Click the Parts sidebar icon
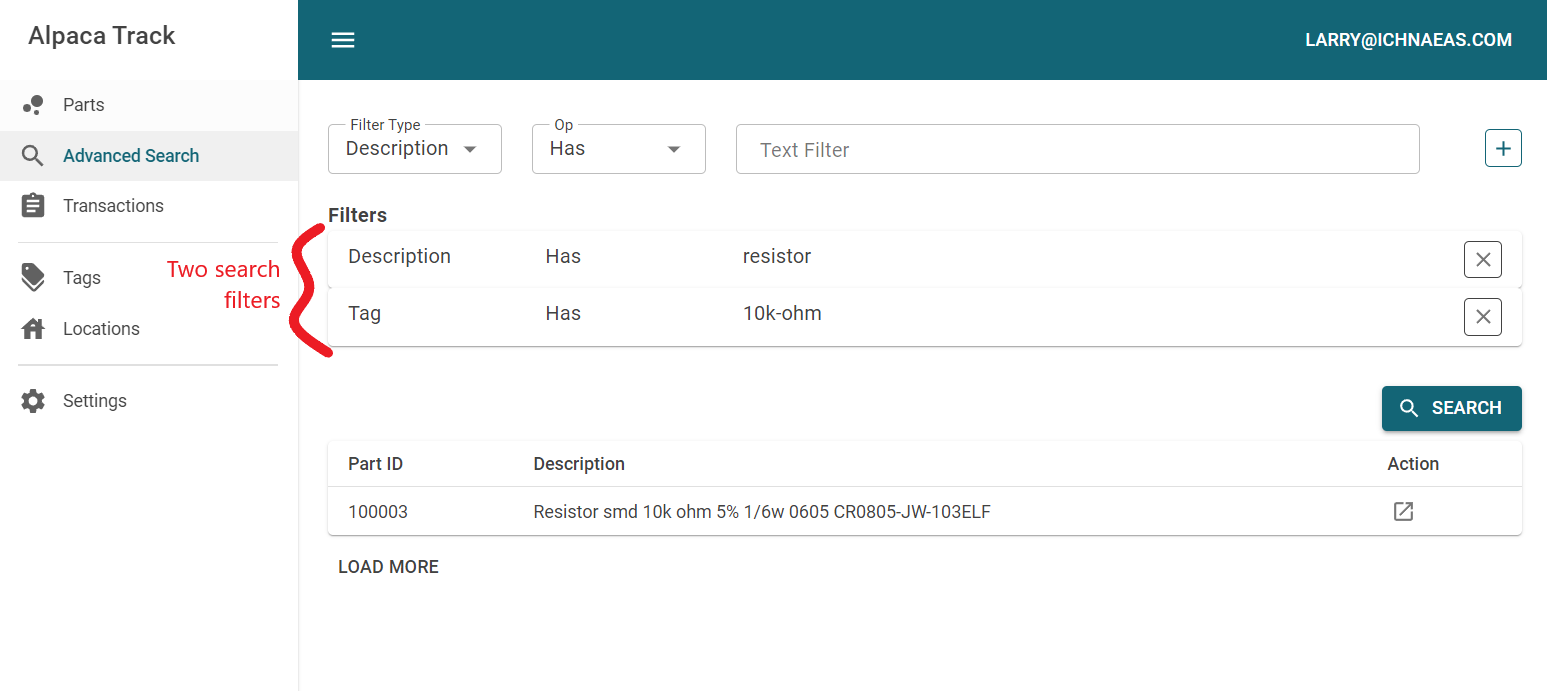The width and height of the screenshot is (1547, 691). tap(33, 105)
